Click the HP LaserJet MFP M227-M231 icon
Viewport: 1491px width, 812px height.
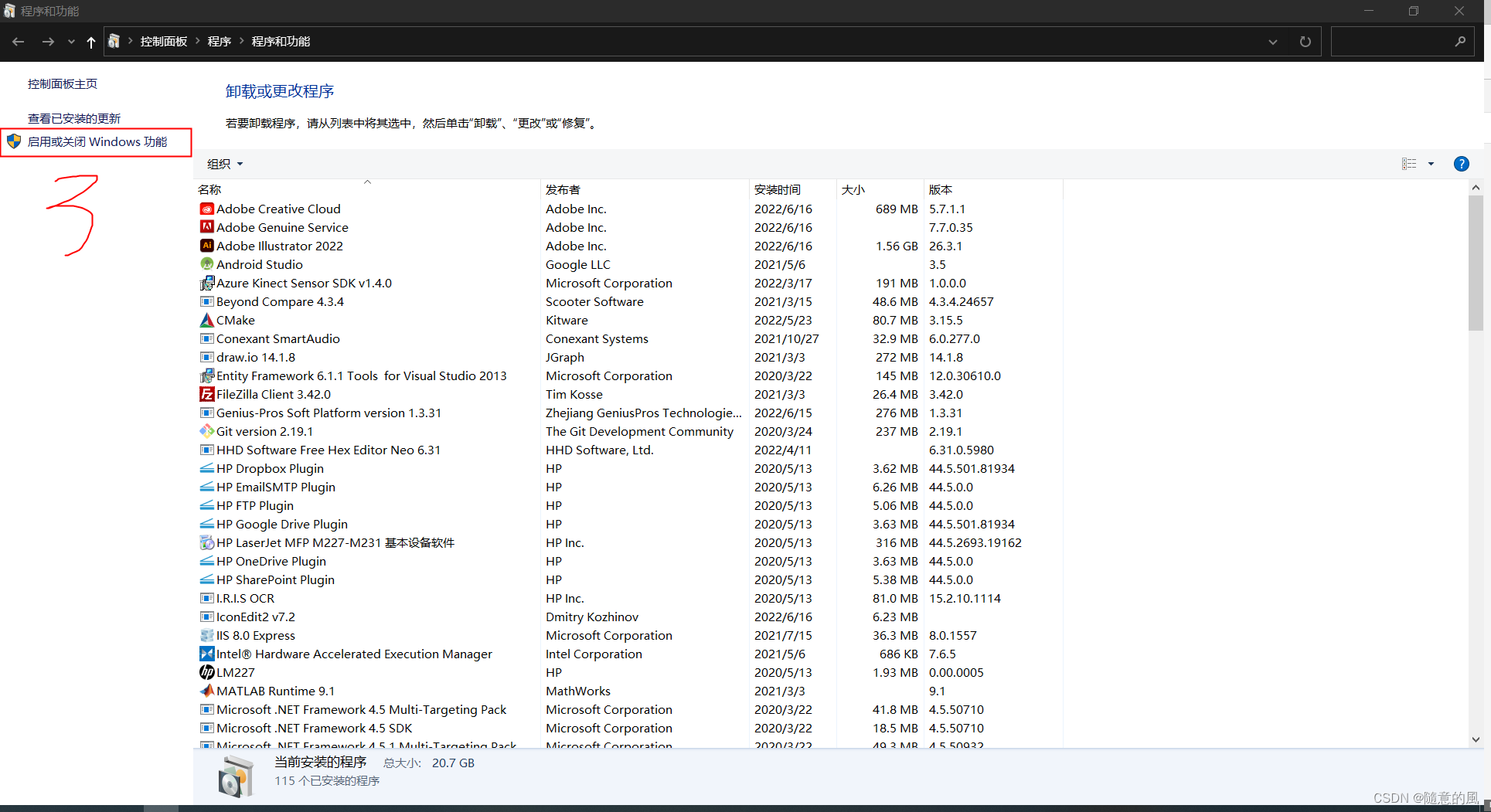[206, 542]
